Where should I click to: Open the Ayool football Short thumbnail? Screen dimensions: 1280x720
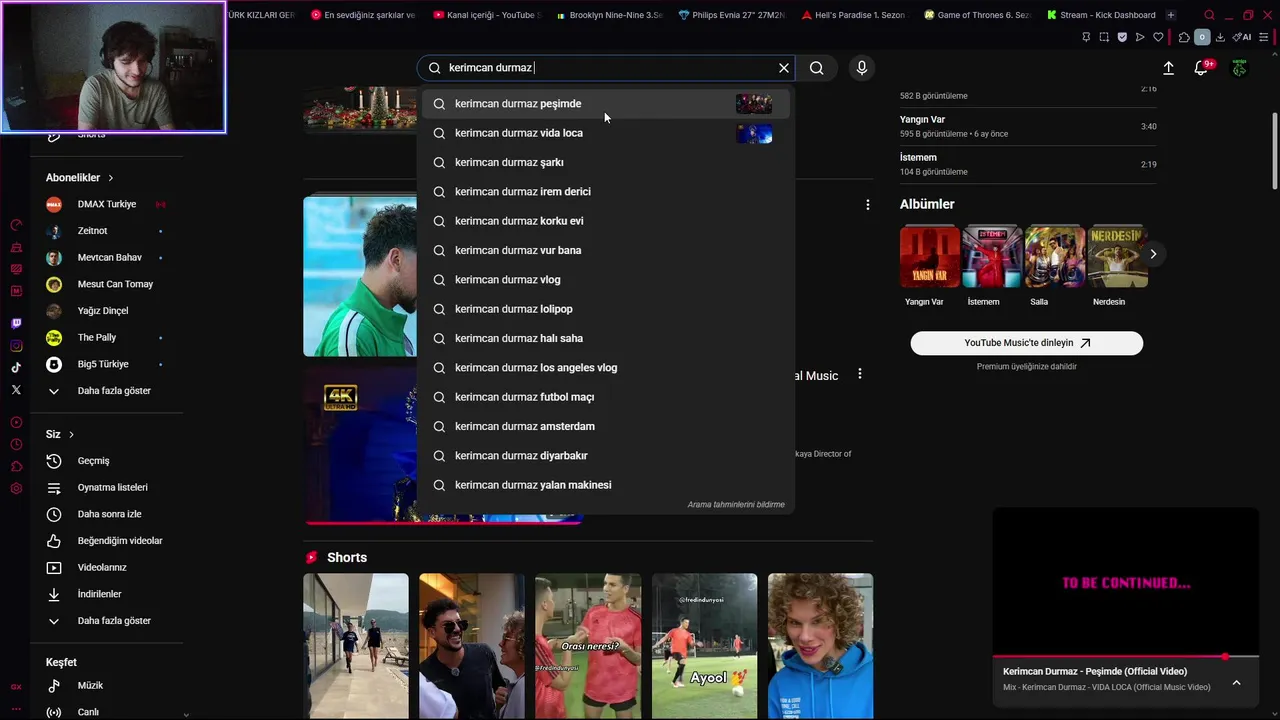(x=704, y=646)
